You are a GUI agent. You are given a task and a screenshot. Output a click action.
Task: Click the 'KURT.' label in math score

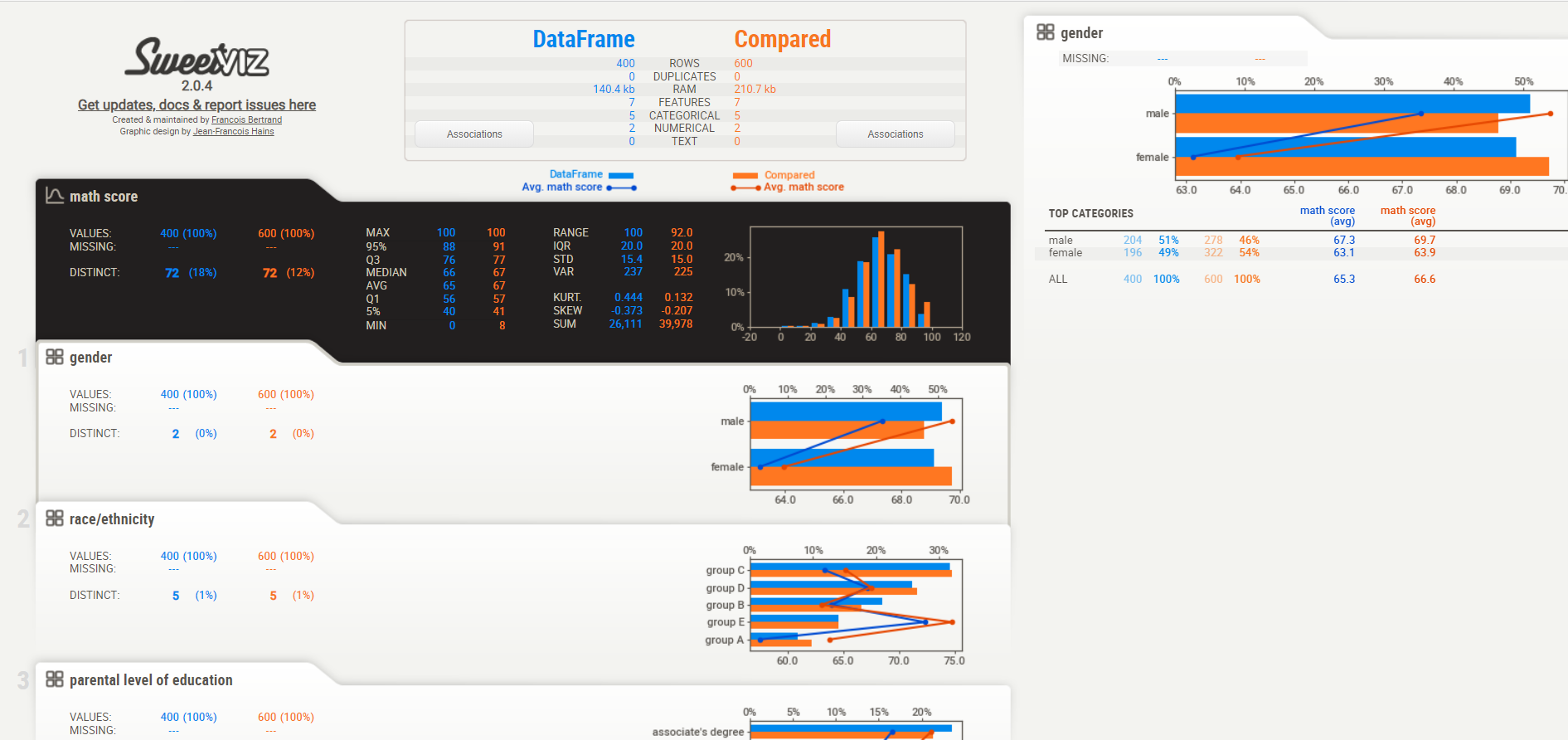tap(567, 297)
